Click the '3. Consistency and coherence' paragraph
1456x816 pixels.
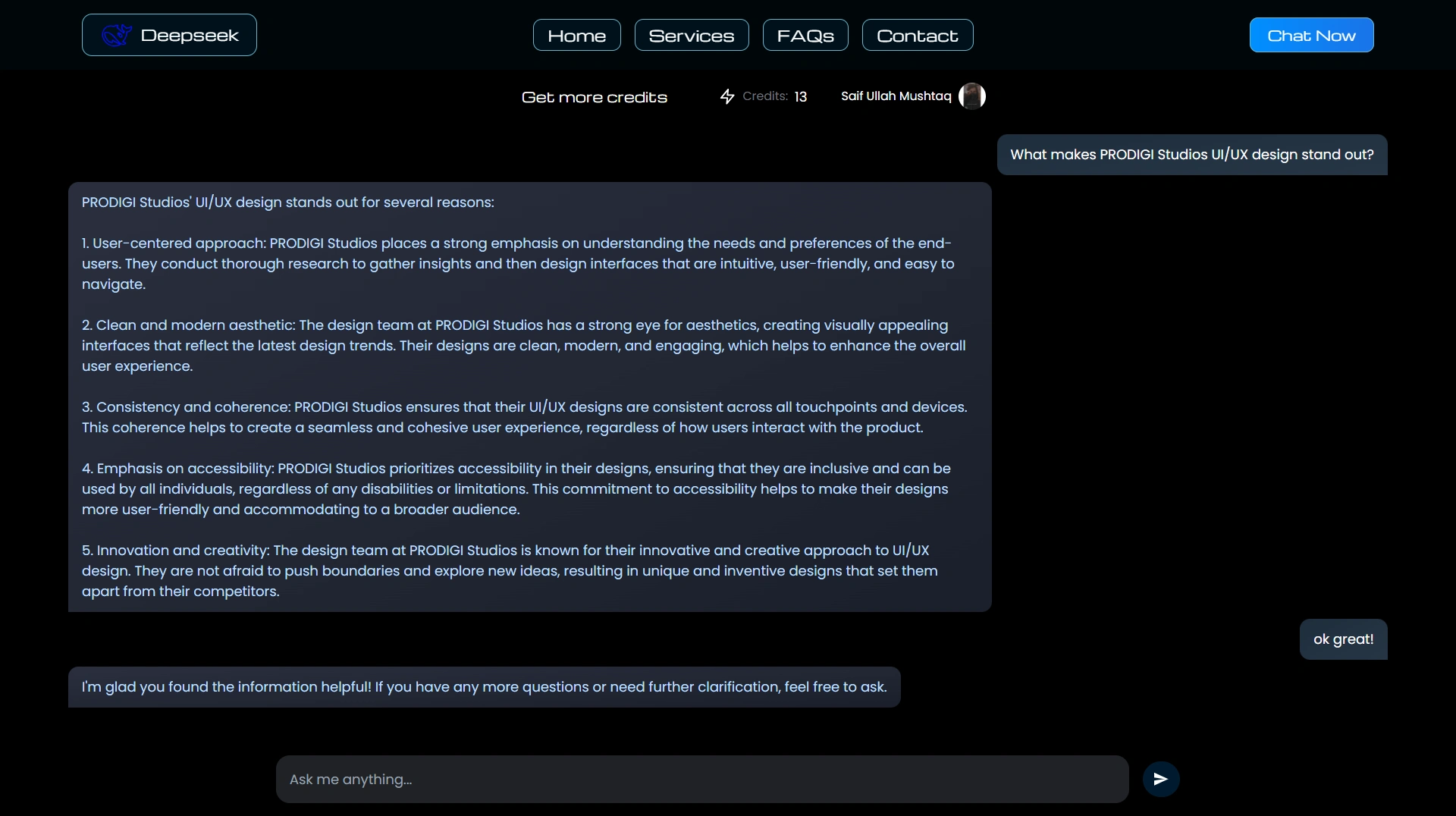coord(525,417)
